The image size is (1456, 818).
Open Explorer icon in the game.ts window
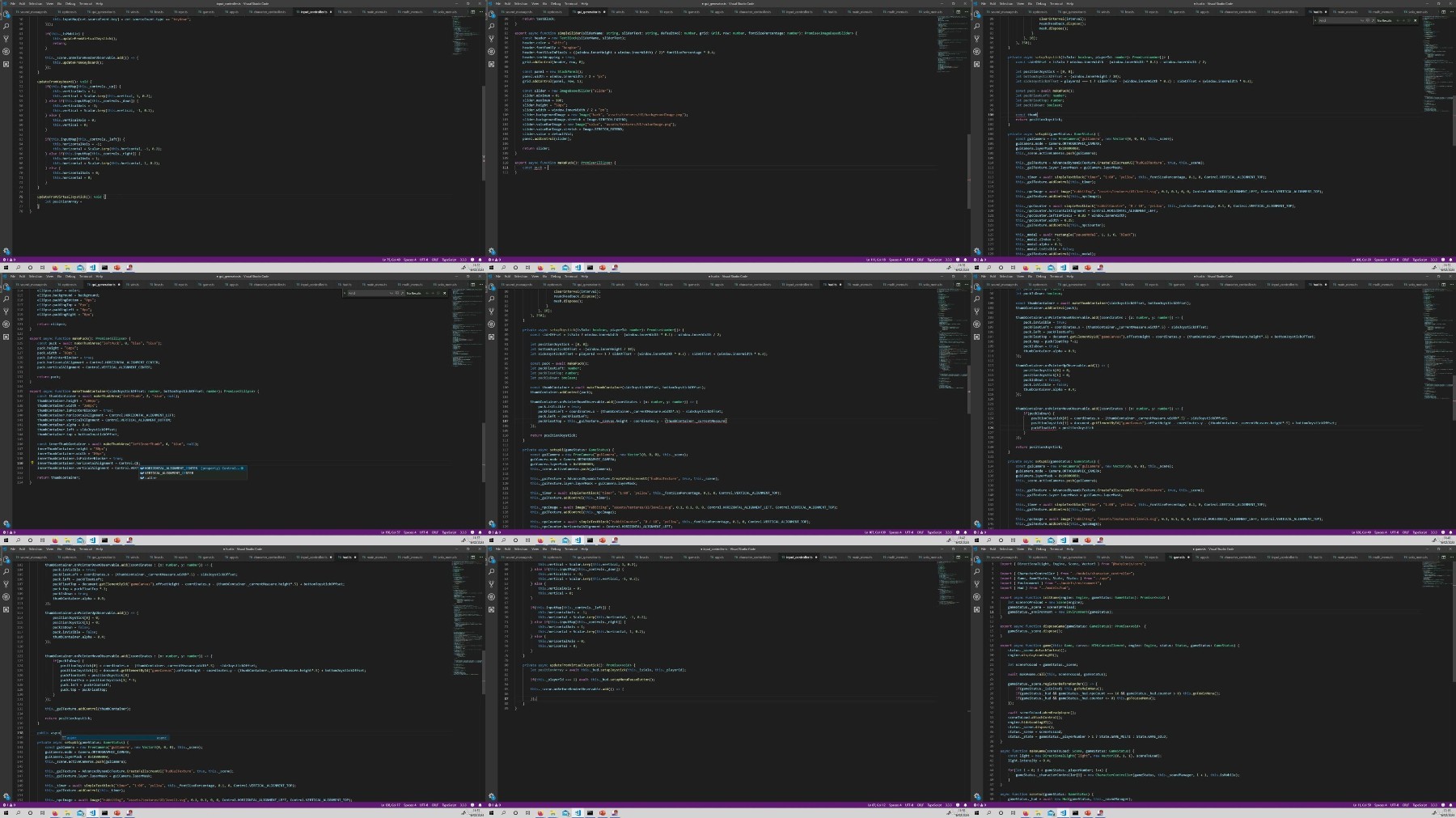point(976,559)
